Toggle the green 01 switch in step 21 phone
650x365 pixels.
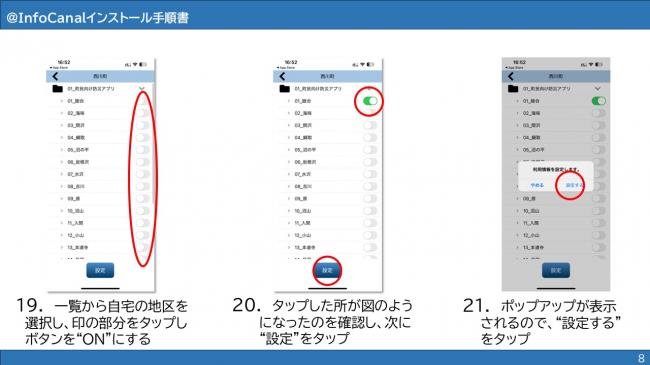[599, 101]
